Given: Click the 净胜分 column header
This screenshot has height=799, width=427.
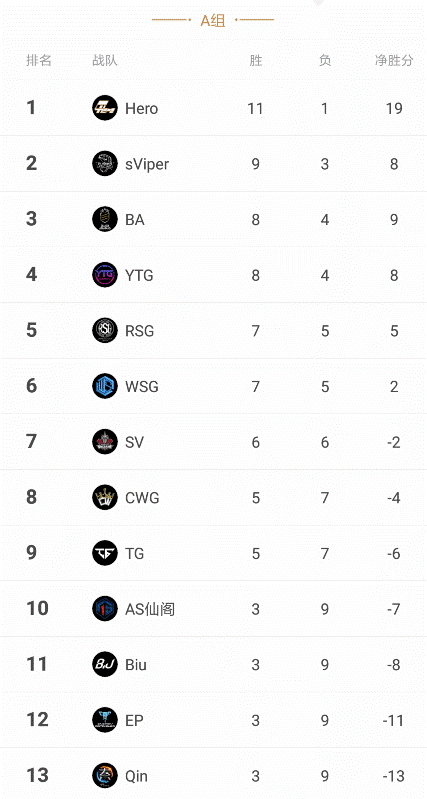Looking at the screenshot, I should pyautogui.click(x=394, y=61).
